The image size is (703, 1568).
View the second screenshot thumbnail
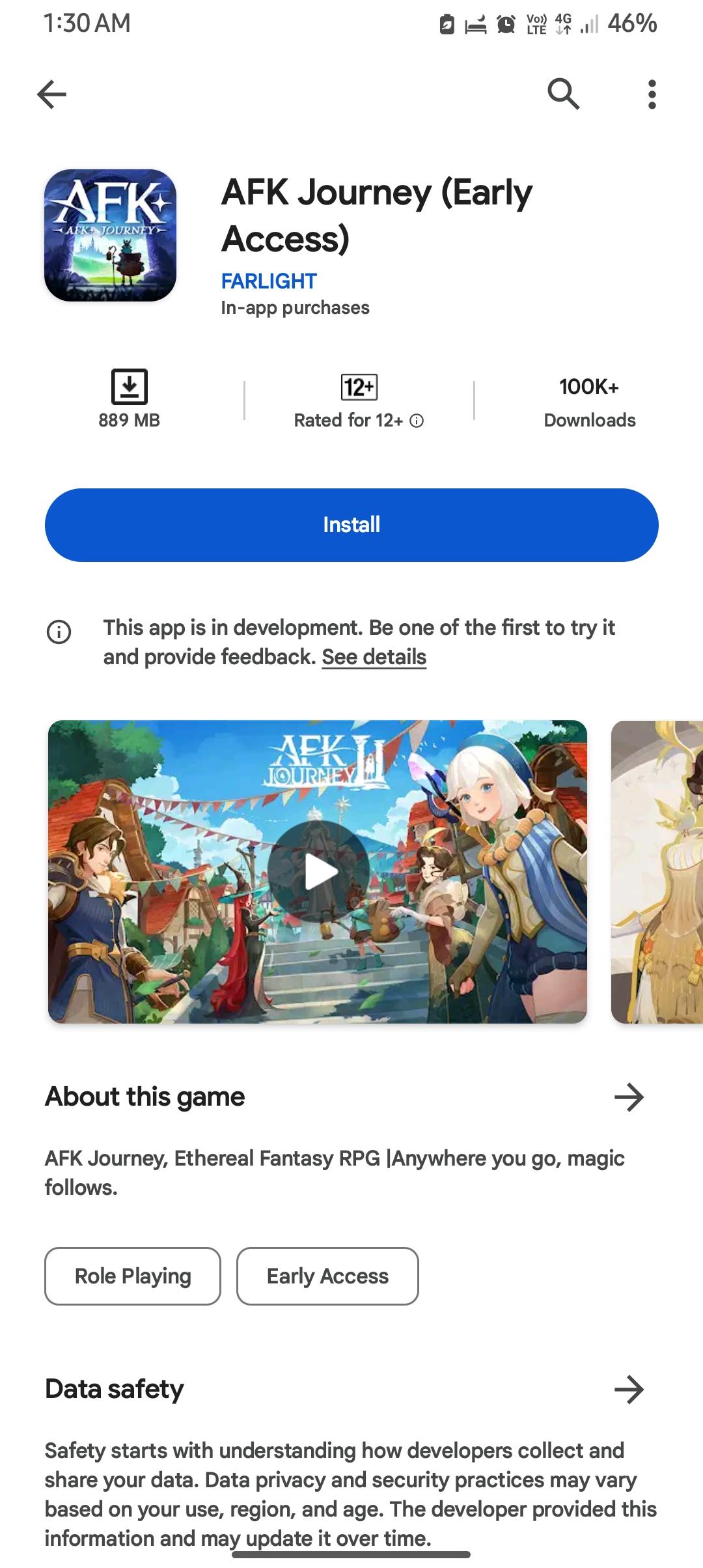657,872
